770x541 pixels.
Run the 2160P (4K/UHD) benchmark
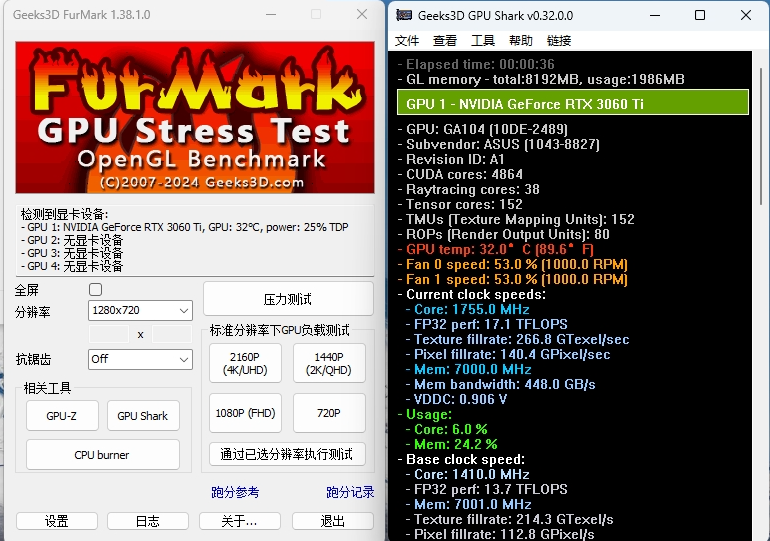pyautogui.click(x=245, y=363)
